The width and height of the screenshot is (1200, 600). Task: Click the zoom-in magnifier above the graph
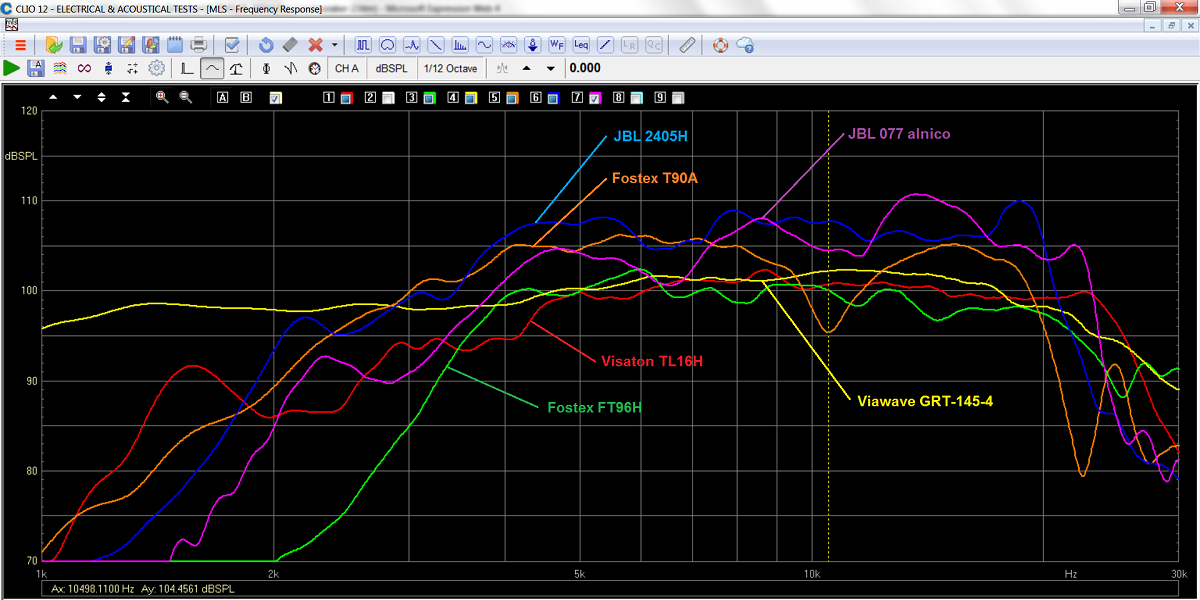click(162, 97)
